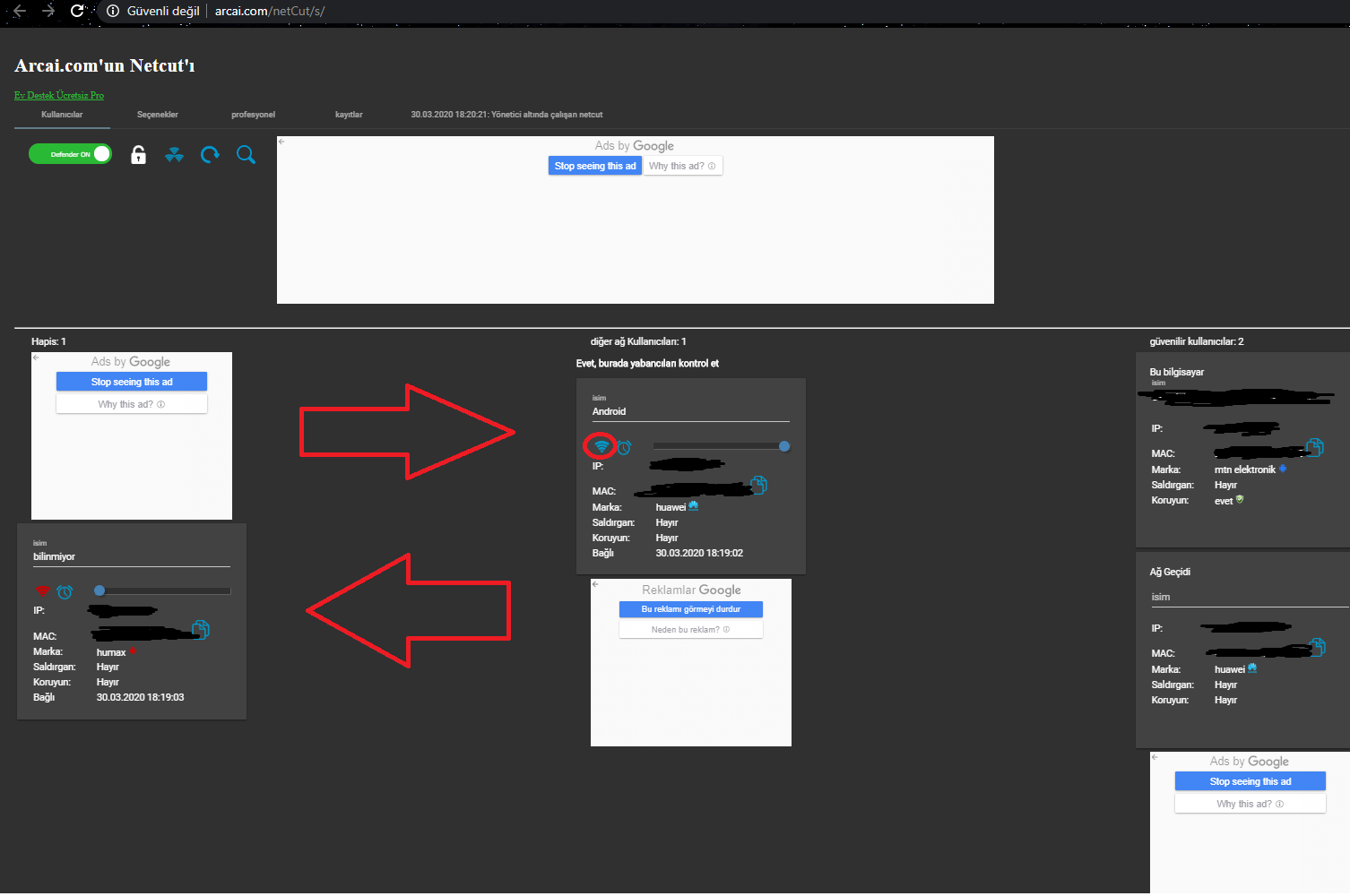The height and width of the screenshot is (896, 1350).
Task: Click Stop seeing this ad in top banner
Action: [x=595, y=166]
